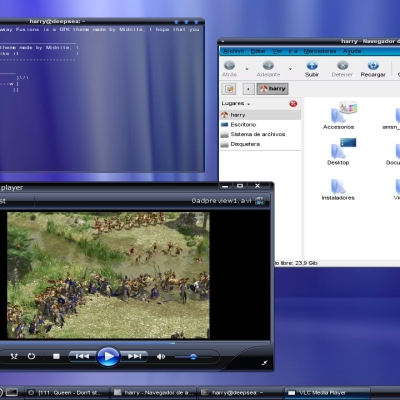400x400 pixels.
Task: Click the VLC play button
Action: tap(108, 356)
